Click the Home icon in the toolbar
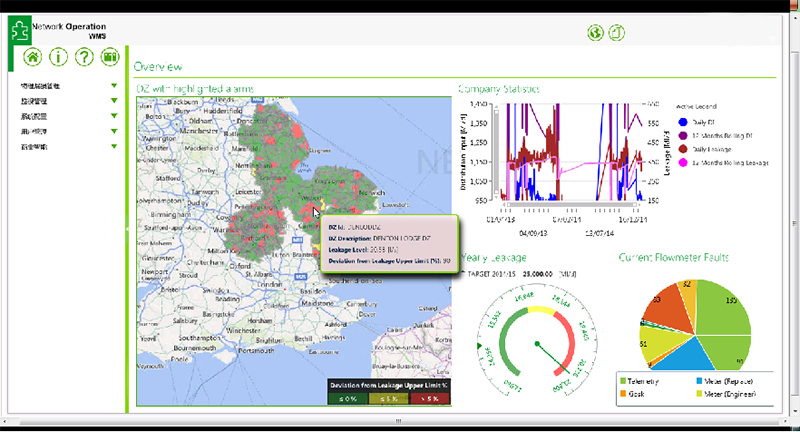This screenshot has height=432, width=800. click(x=32, y=56)
